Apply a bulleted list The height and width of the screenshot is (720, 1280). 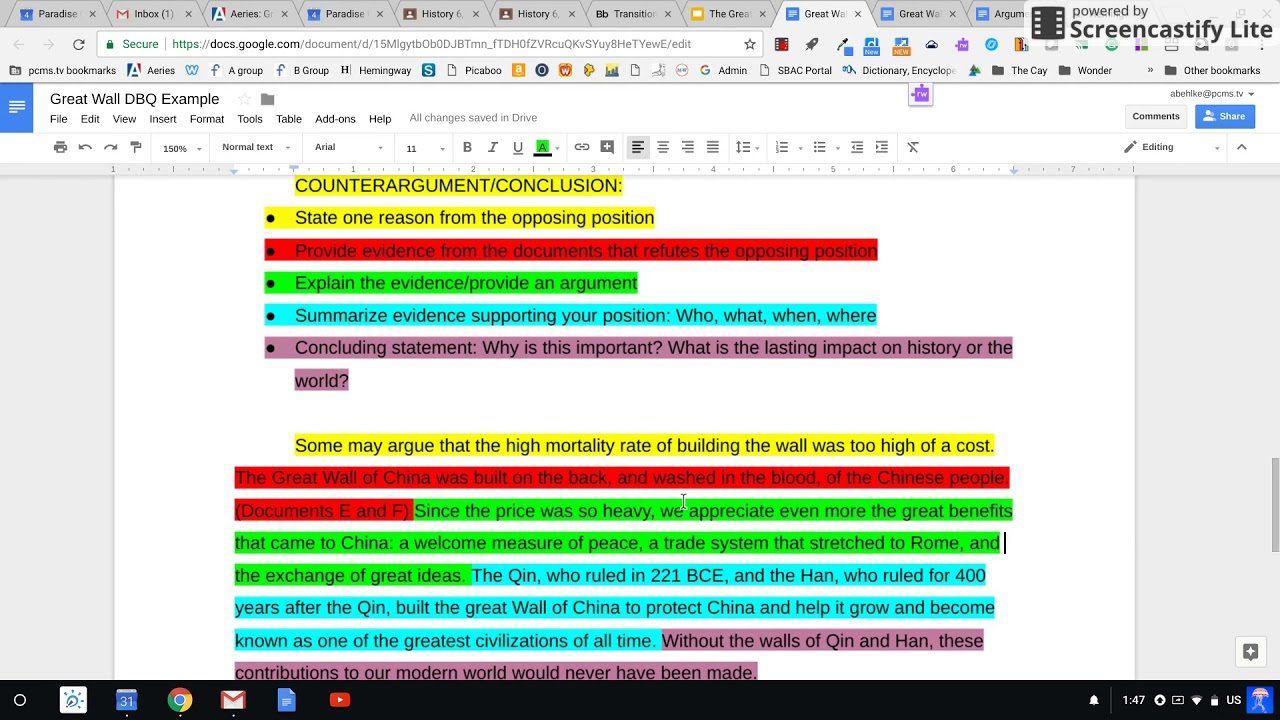[819, 147]
